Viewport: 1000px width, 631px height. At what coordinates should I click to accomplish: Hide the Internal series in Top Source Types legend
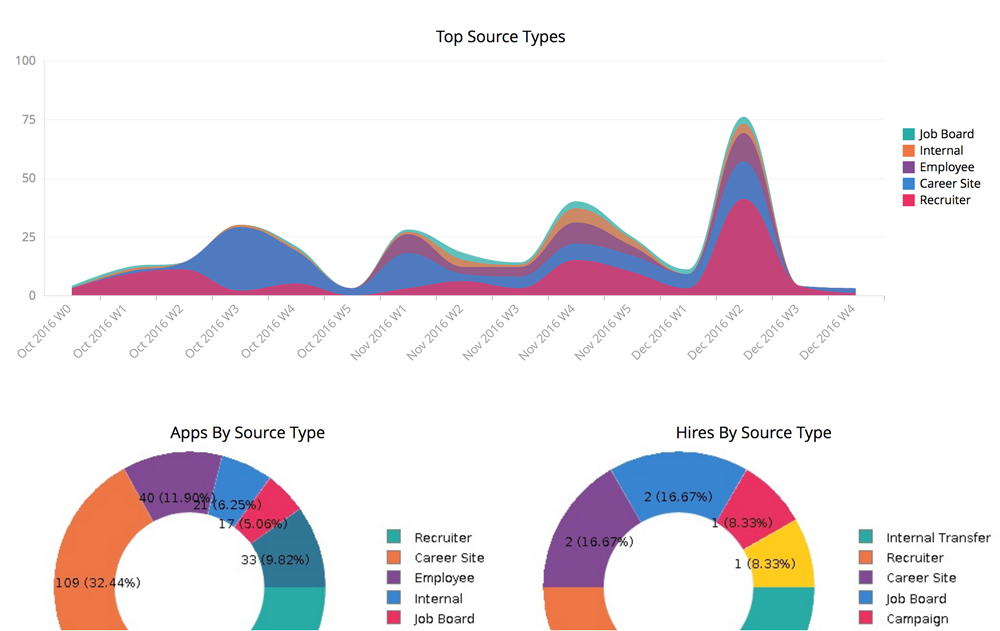[x=941, y=151]
